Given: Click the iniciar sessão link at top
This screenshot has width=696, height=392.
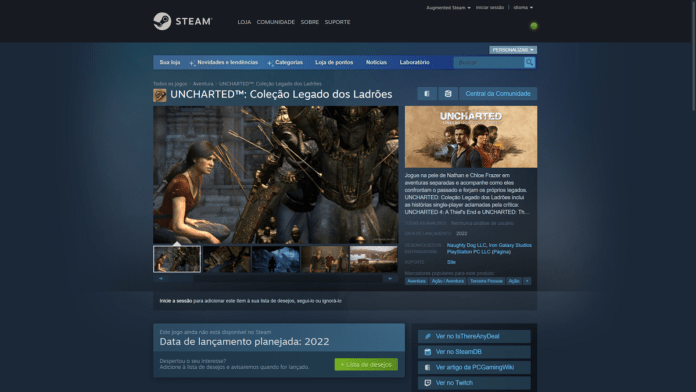Looking at the screenshot, I should pyautogui.click(x=490, y=8).
